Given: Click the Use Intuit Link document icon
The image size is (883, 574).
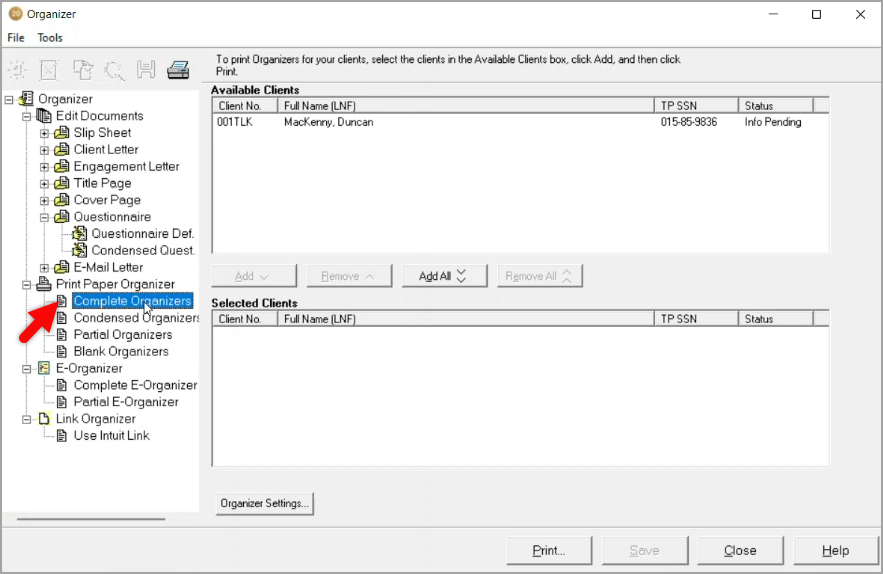Looking at the screenshot, I should click(x=62, y=436).
